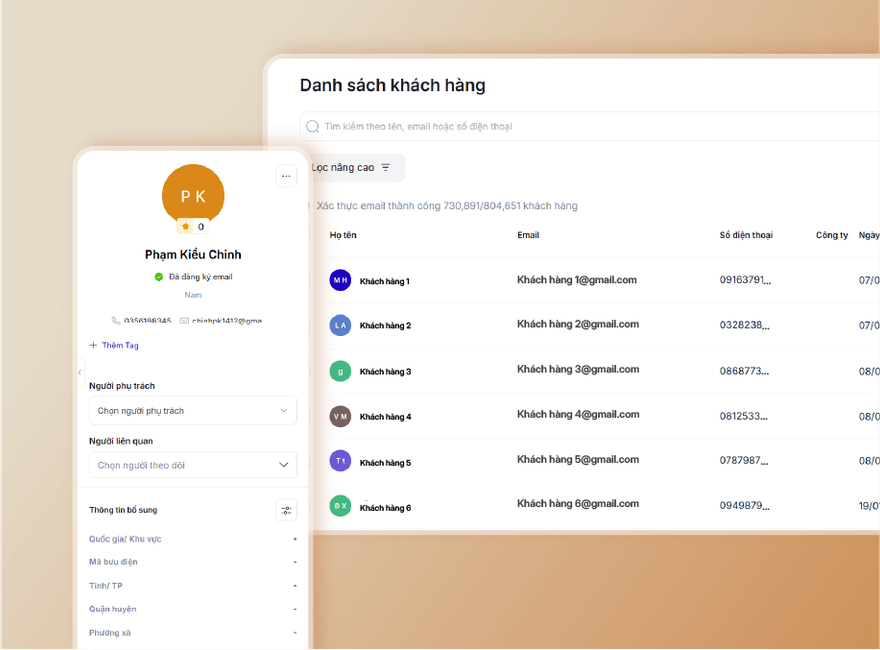Sort by the Họ tên column header

click(x=343, y=235)
